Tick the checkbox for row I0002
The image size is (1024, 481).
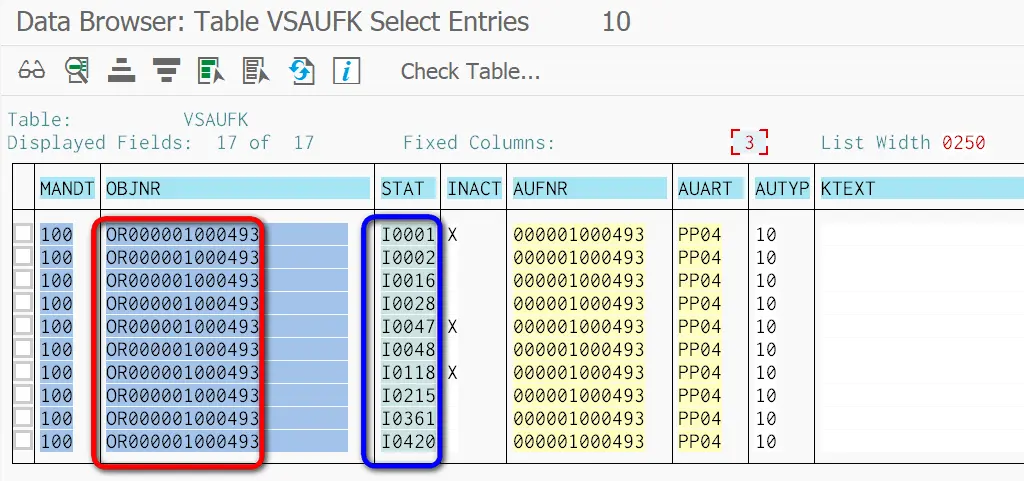(24, 256)
